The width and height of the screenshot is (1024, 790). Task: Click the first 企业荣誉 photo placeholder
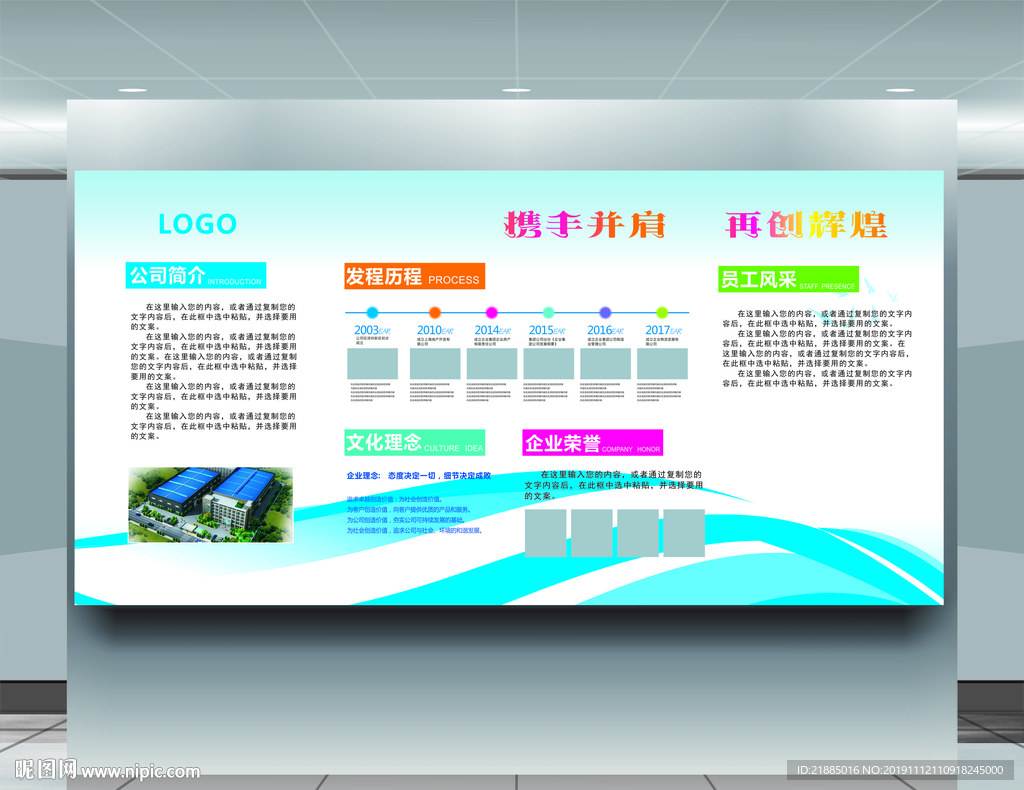tap(545, 533)
